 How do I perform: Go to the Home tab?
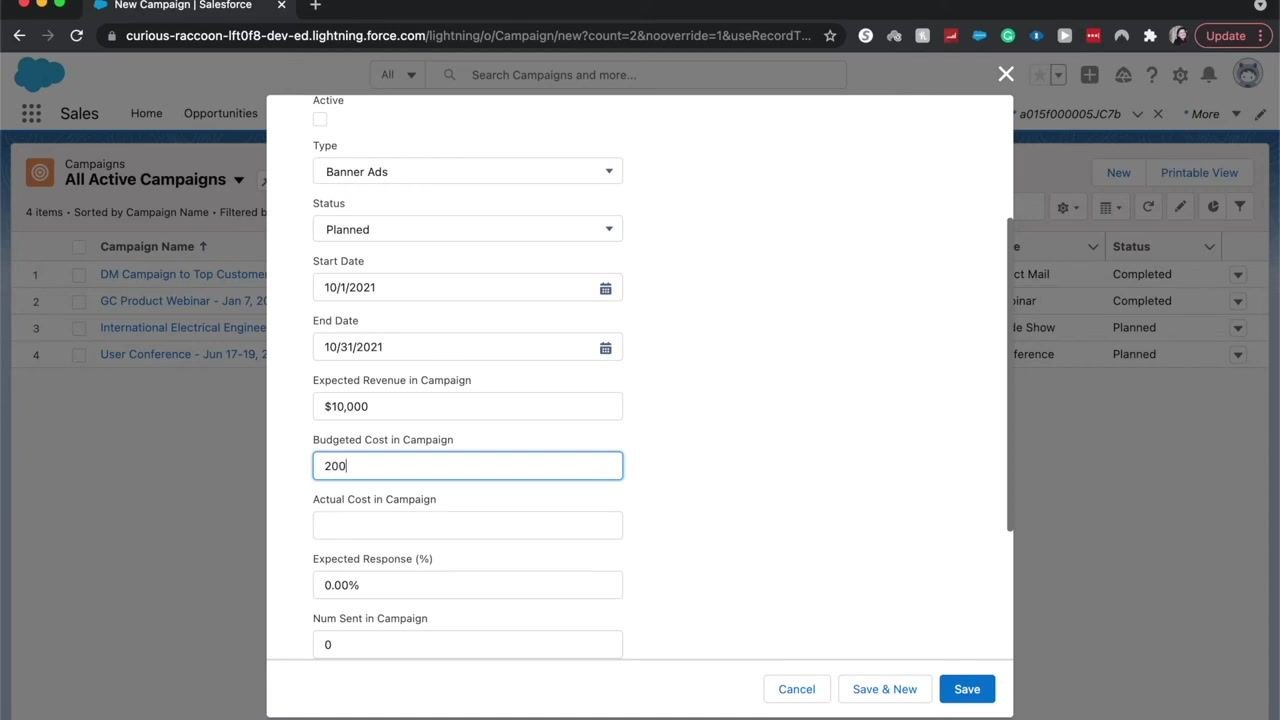[x=146, y=113]
